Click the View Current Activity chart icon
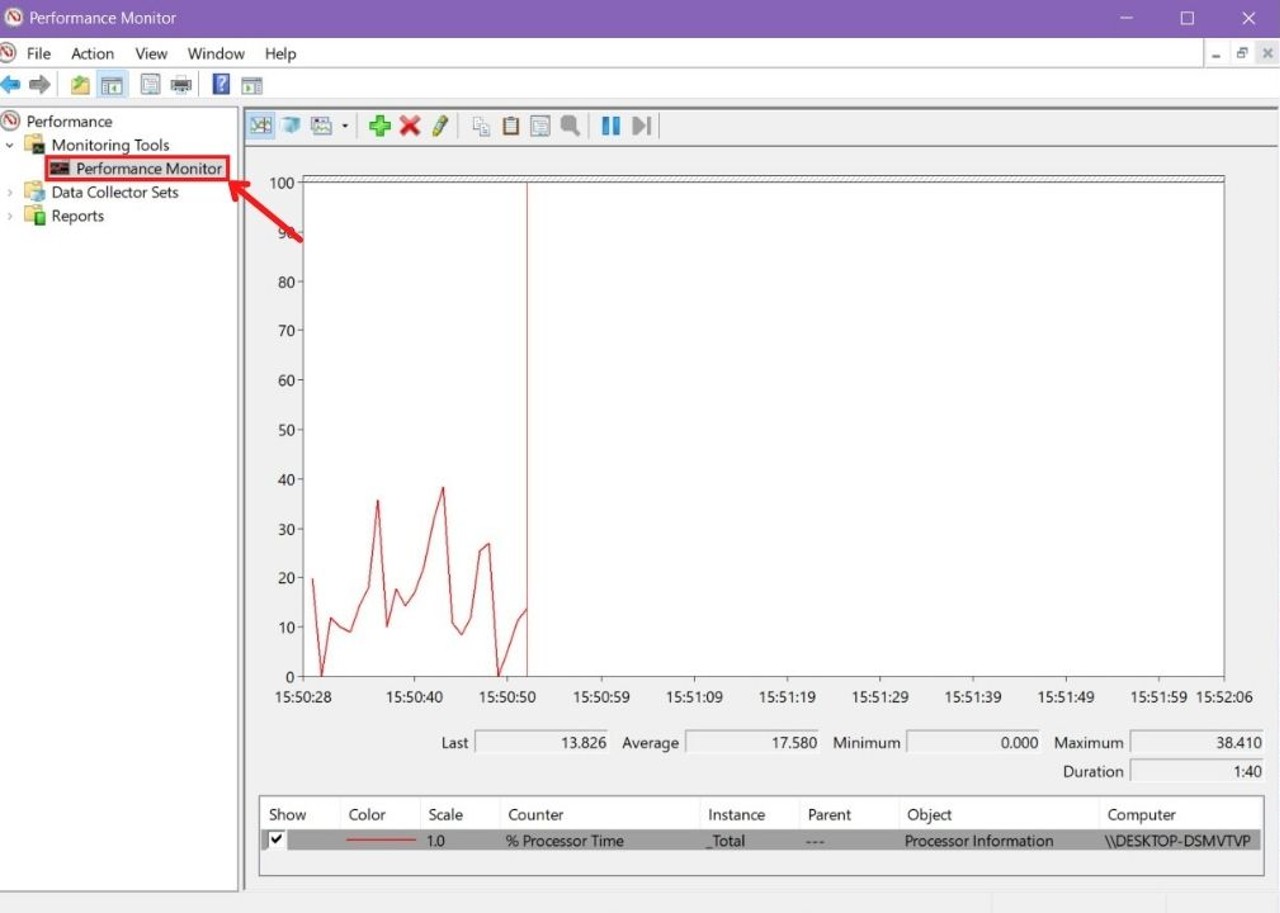Image resolution: width=1280 pixels, height=913 pixels. 260,125
